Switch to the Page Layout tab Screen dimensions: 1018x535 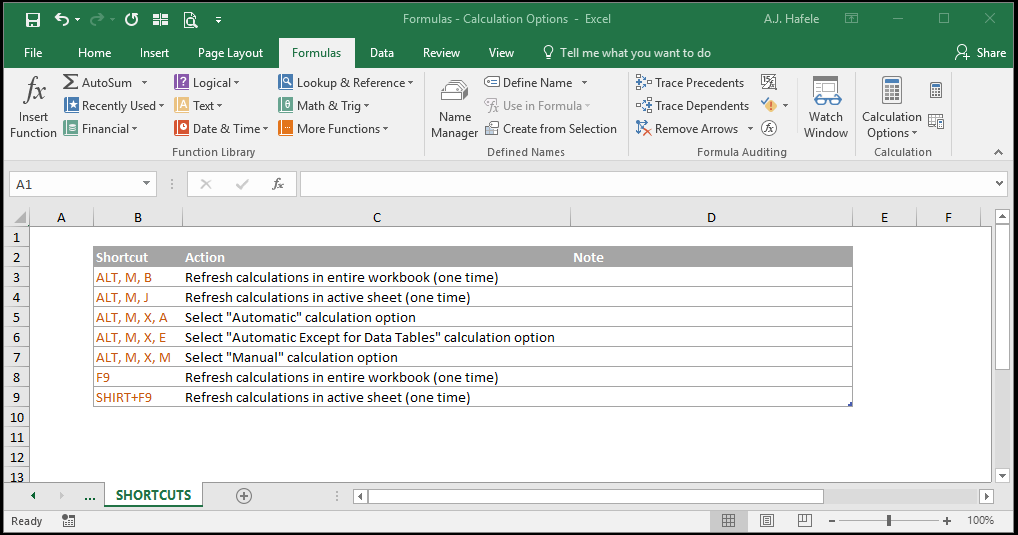click(230, 53)
